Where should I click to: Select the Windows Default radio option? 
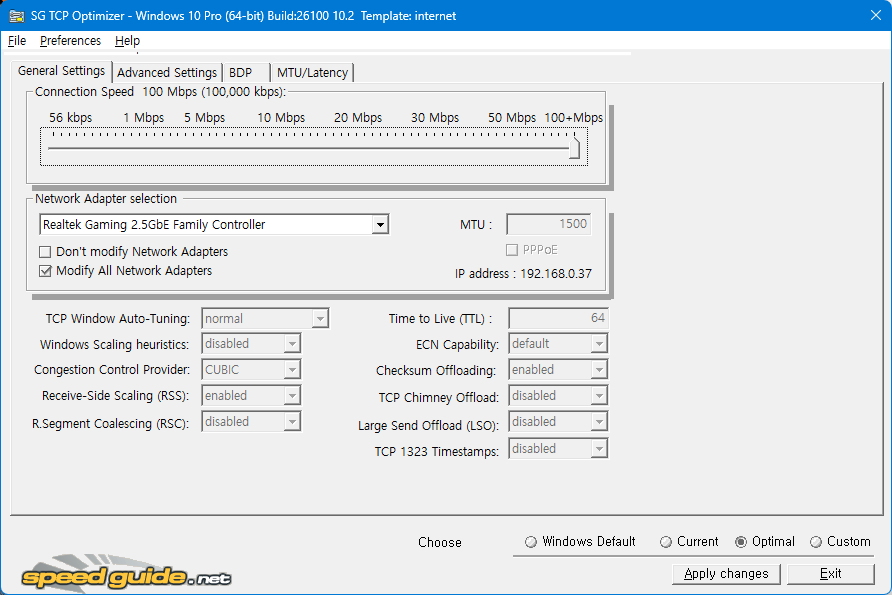tap(531, 542)
